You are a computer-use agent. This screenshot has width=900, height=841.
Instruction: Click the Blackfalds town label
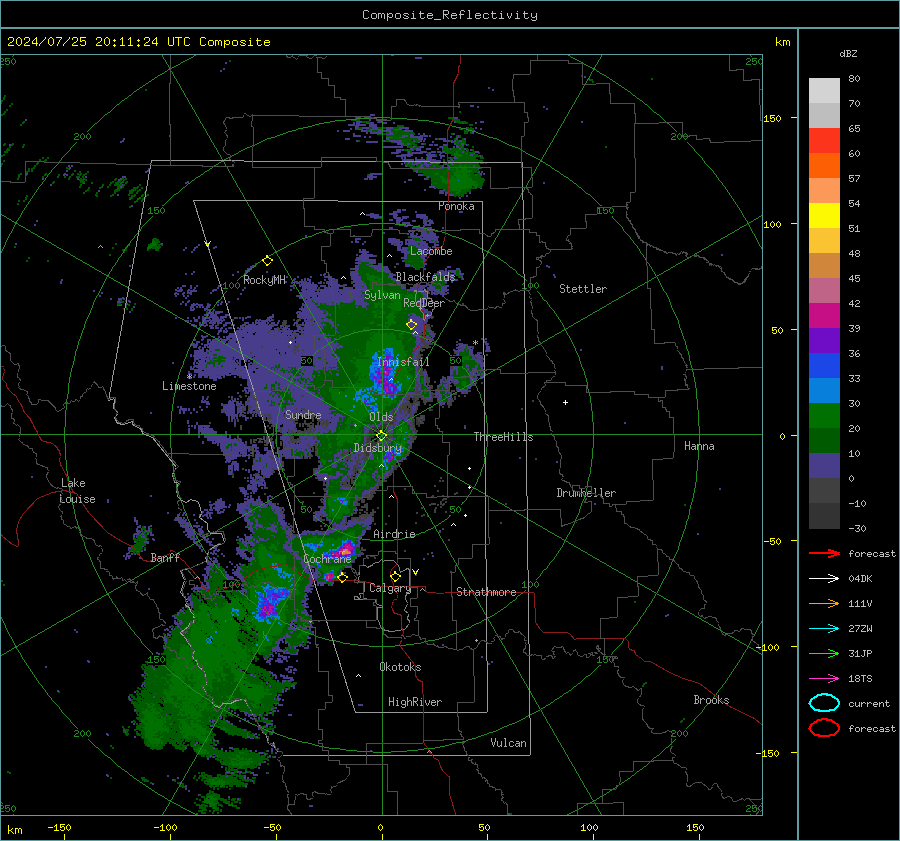[x=425, y=277]
